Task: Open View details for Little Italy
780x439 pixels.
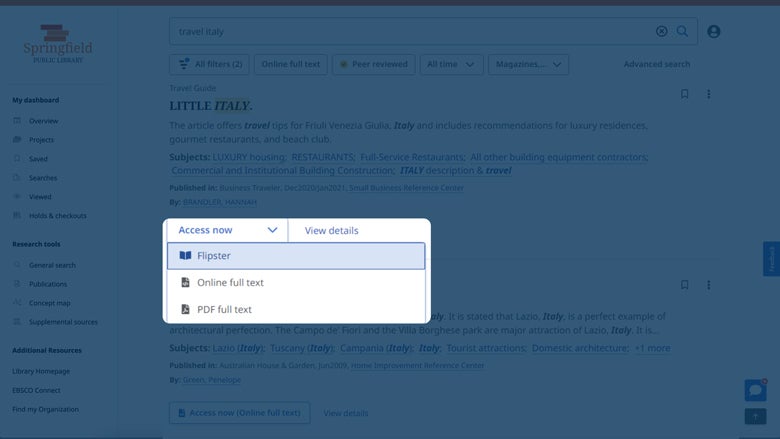Action: tap(331, 231)
